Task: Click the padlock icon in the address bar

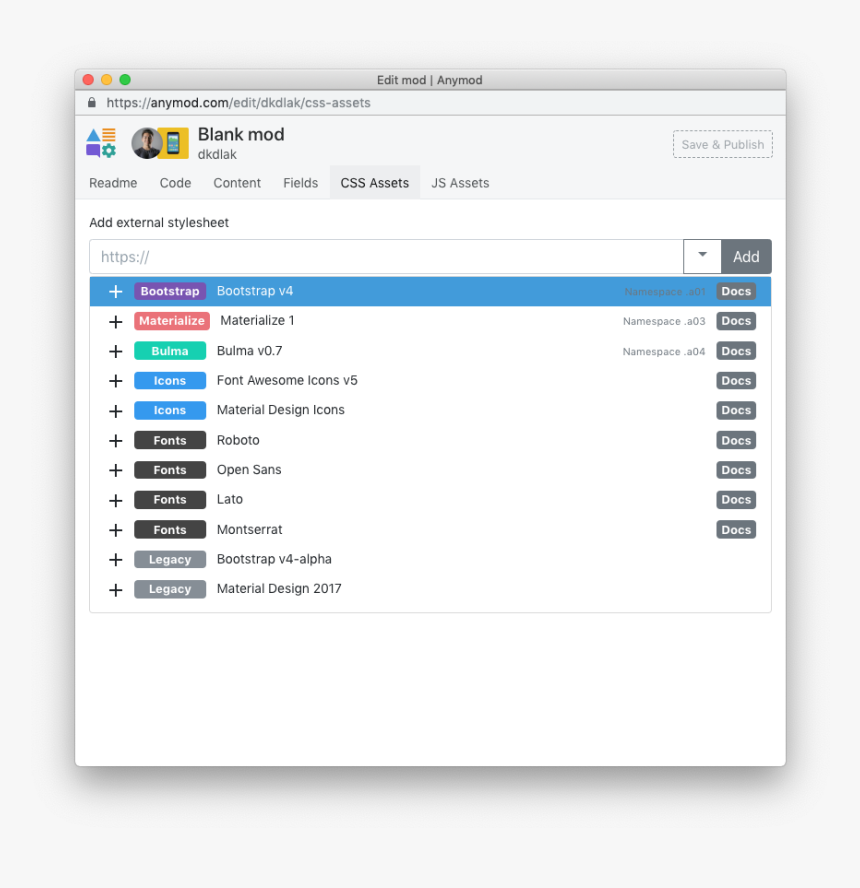Action: pos(91,102)
